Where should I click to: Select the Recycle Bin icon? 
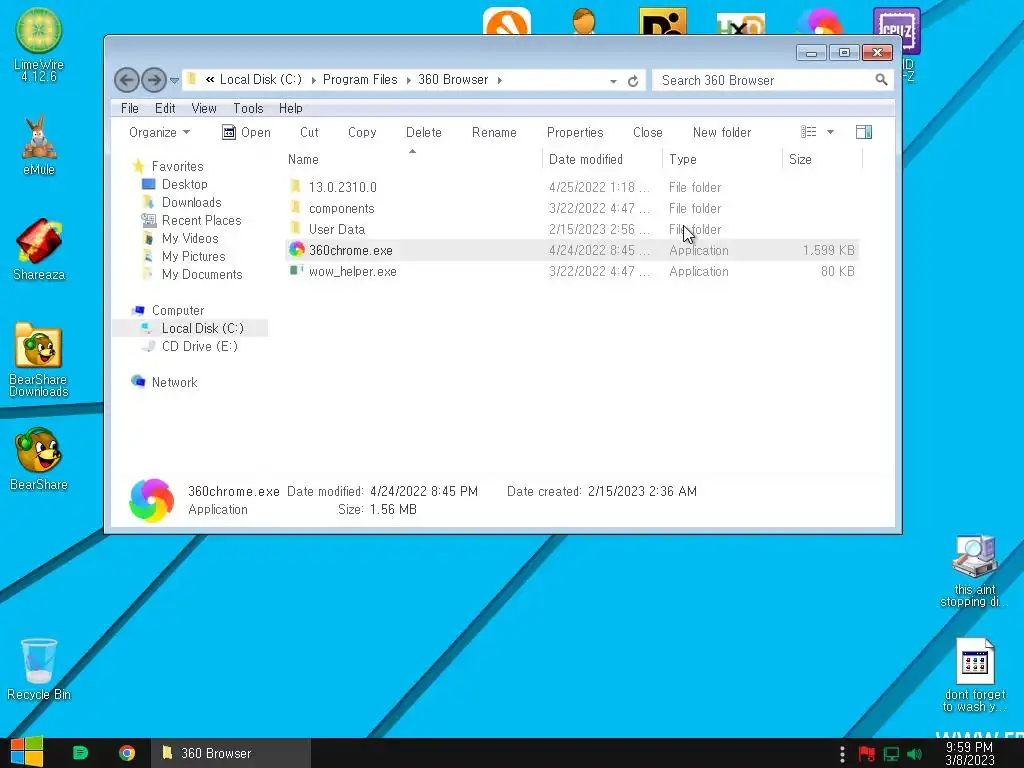pyautogui.click(x=39, y=669)
